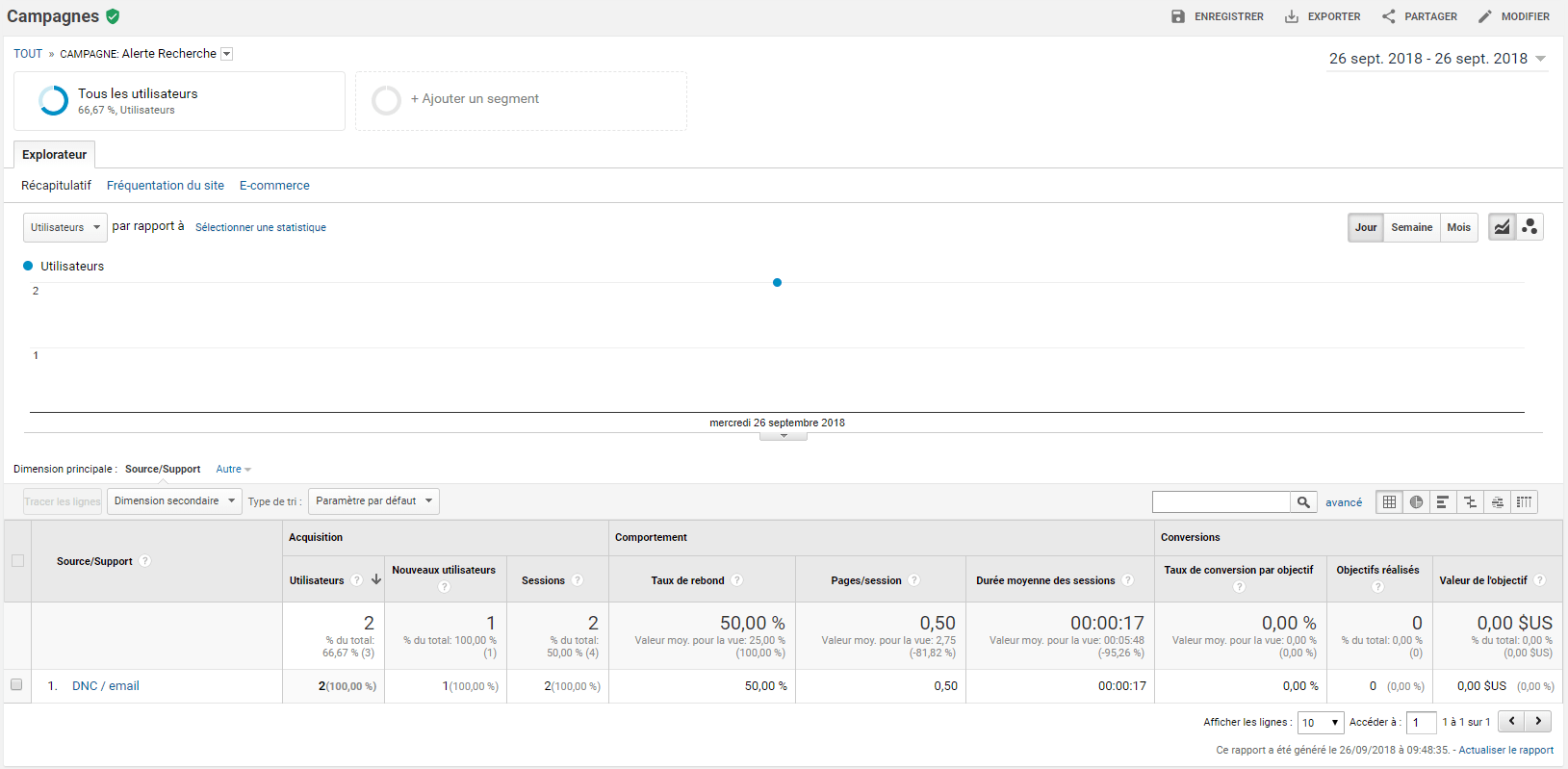Set chart granularity to Semaine
Image resolution: width=1568 pixels, height=769 pixels.
tap(1412, 227)
